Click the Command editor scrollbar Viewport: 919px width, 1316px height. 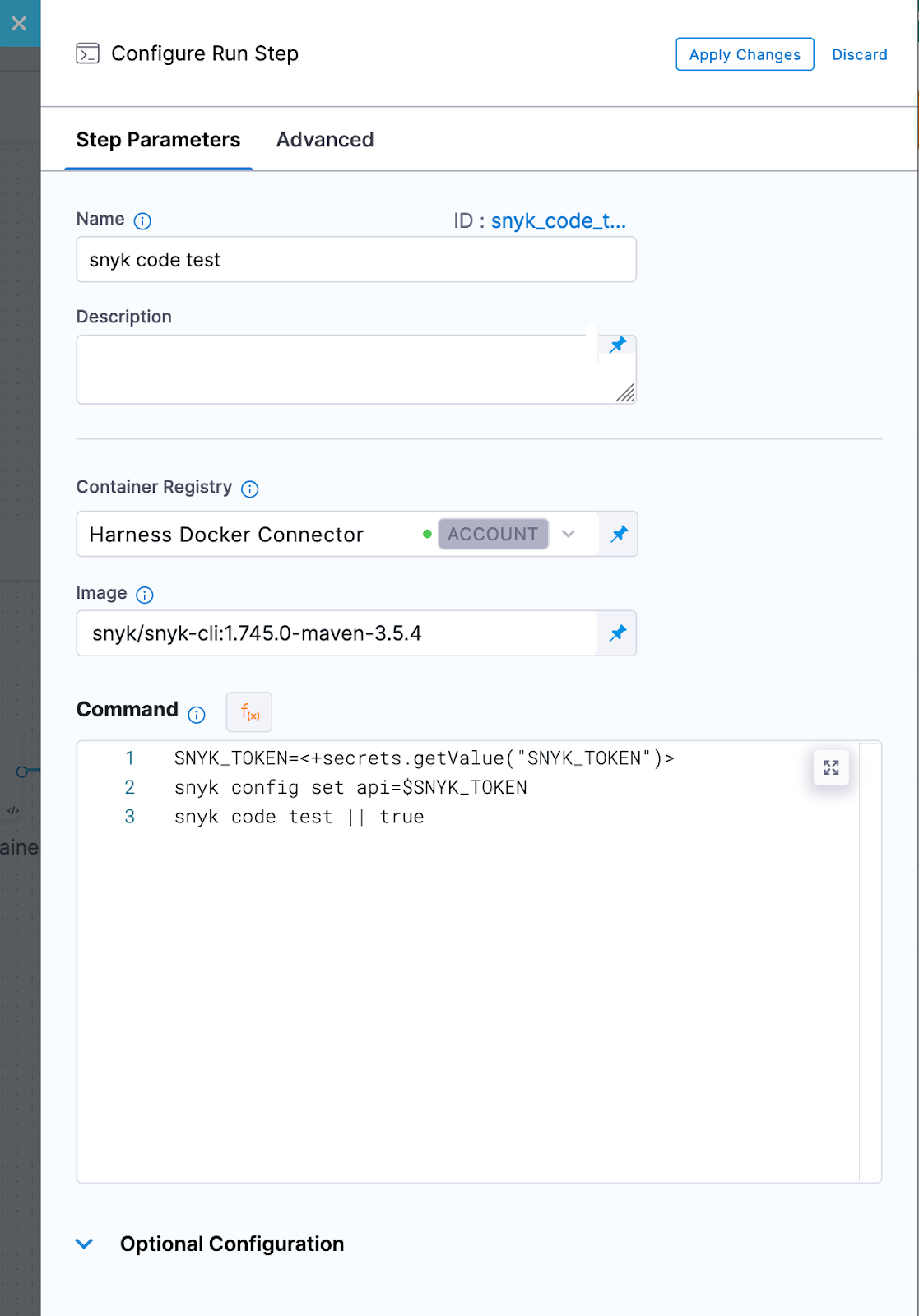coord(870,962)
